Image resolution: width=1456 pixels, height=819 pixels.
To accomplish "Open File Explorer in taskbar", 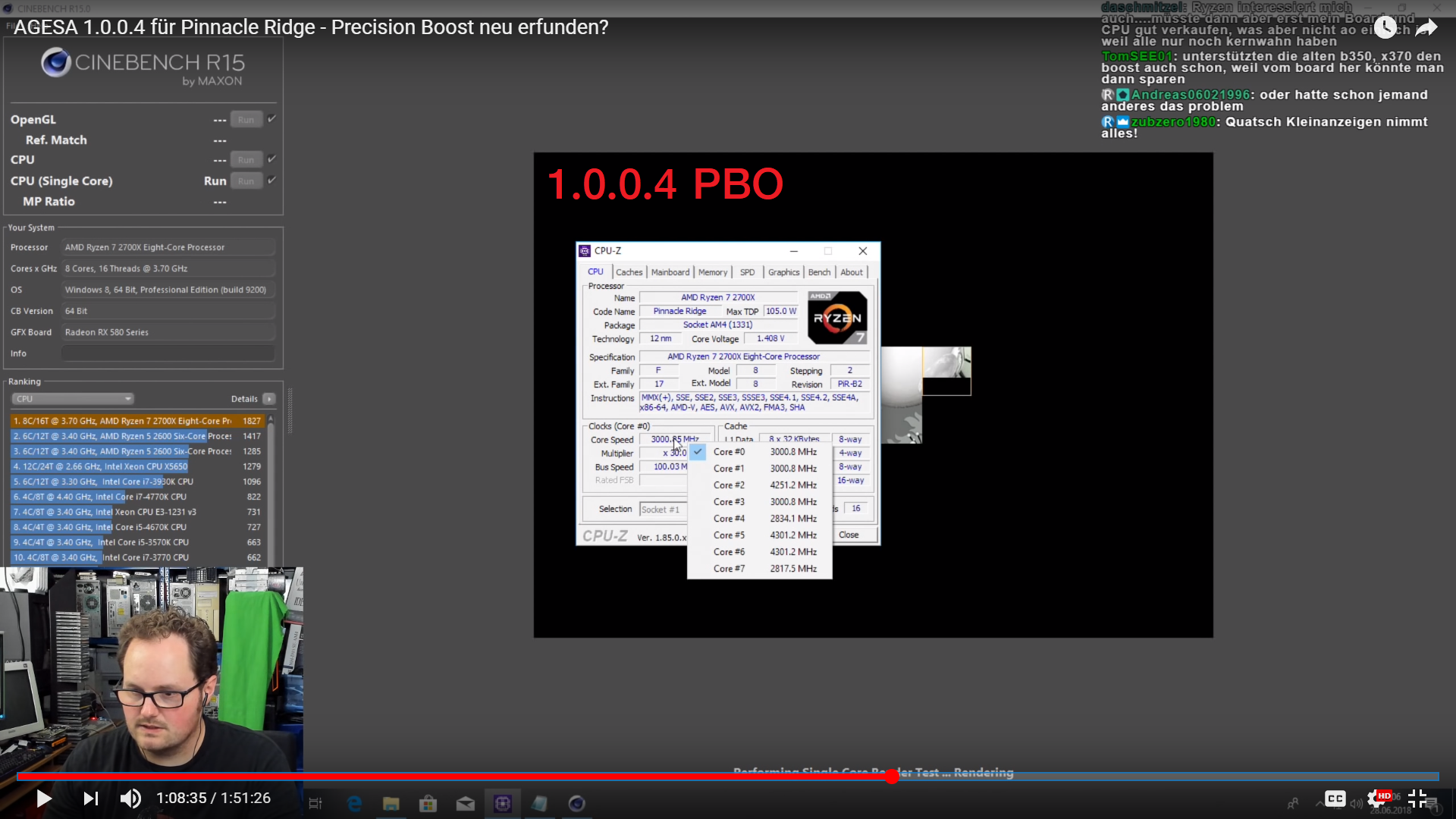I will (391, 804).
